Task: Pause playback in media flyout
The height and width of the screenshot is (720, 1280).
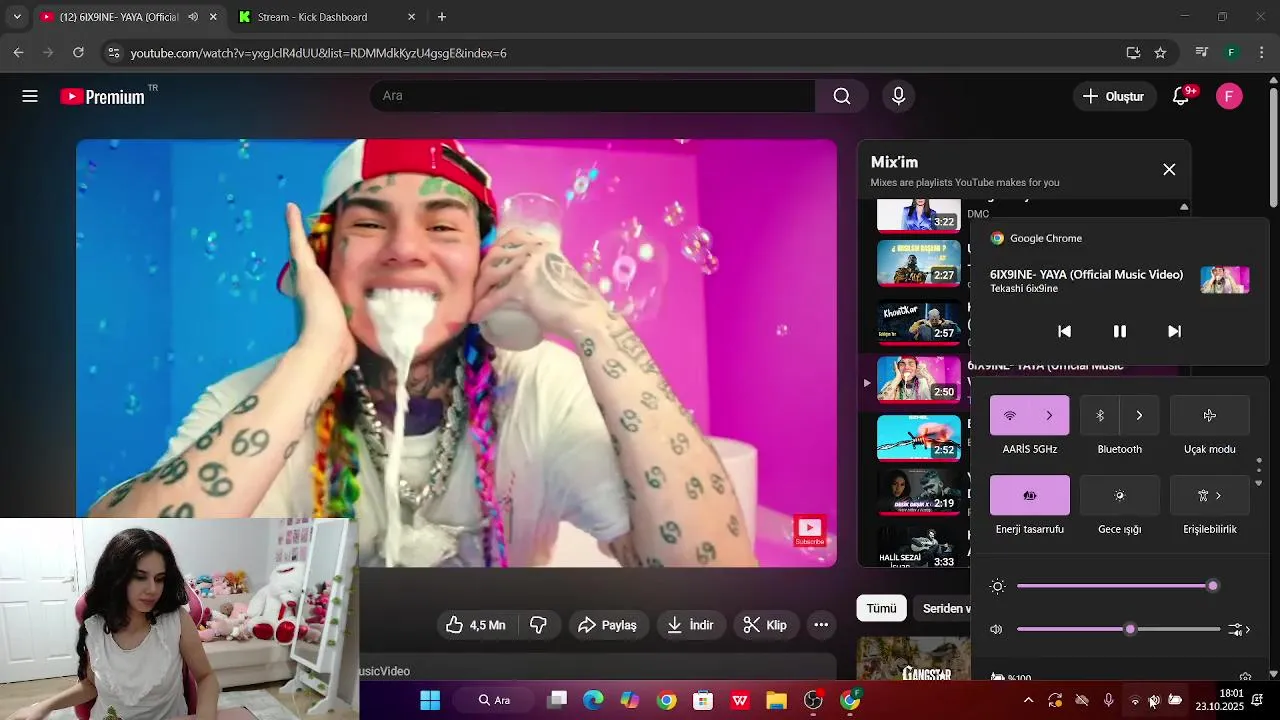Action: 1120,331
